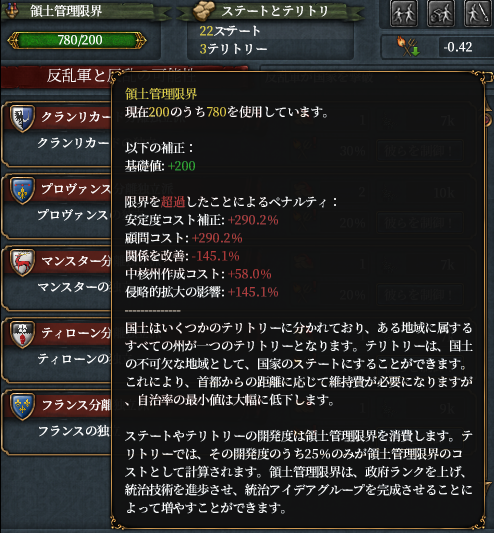The width and height of the screenshot is (494, 533).
Task: Click the 22ステート count text
Action: point(230,31)
